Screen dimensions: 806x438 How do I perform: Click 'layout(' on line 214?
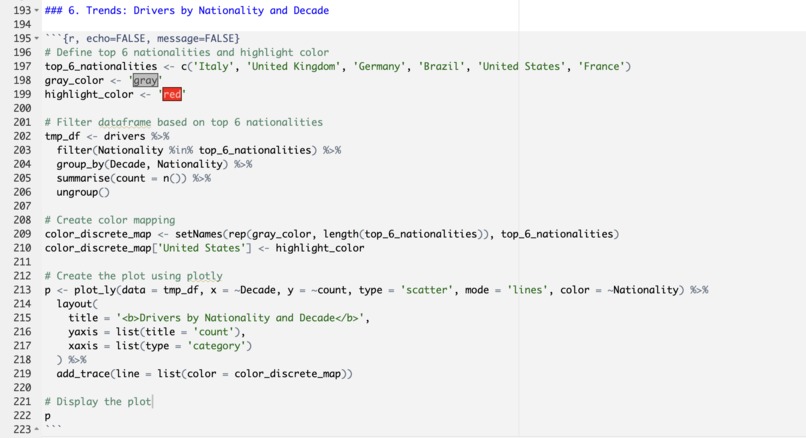(x=77, y=304)
